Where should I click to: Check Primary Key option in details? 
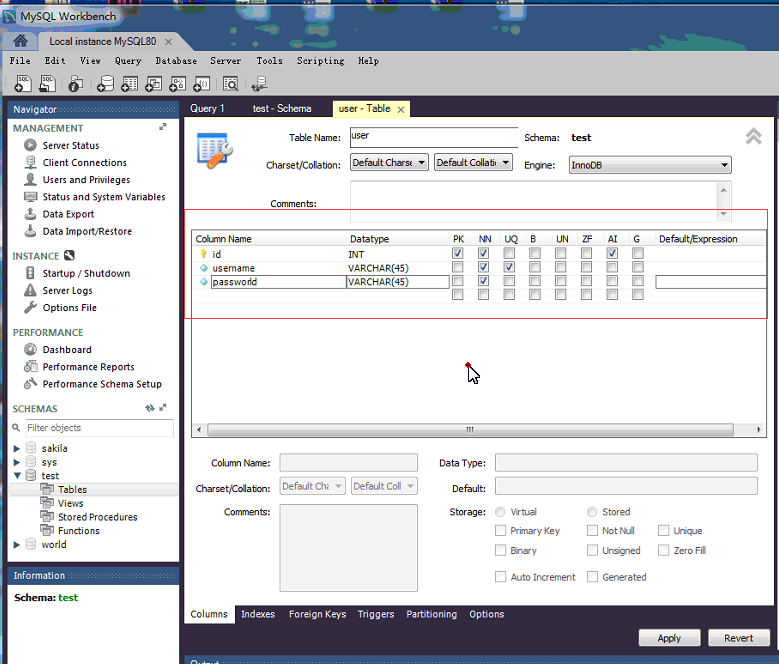pyautogui.click(x=500, y=530)
